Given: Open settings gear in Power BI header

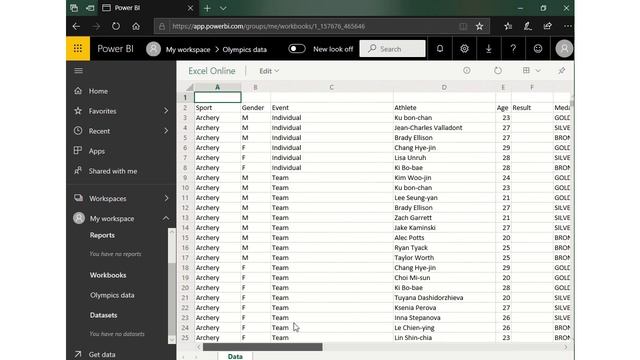Looking at the screenshot, I should pos(464,49).
